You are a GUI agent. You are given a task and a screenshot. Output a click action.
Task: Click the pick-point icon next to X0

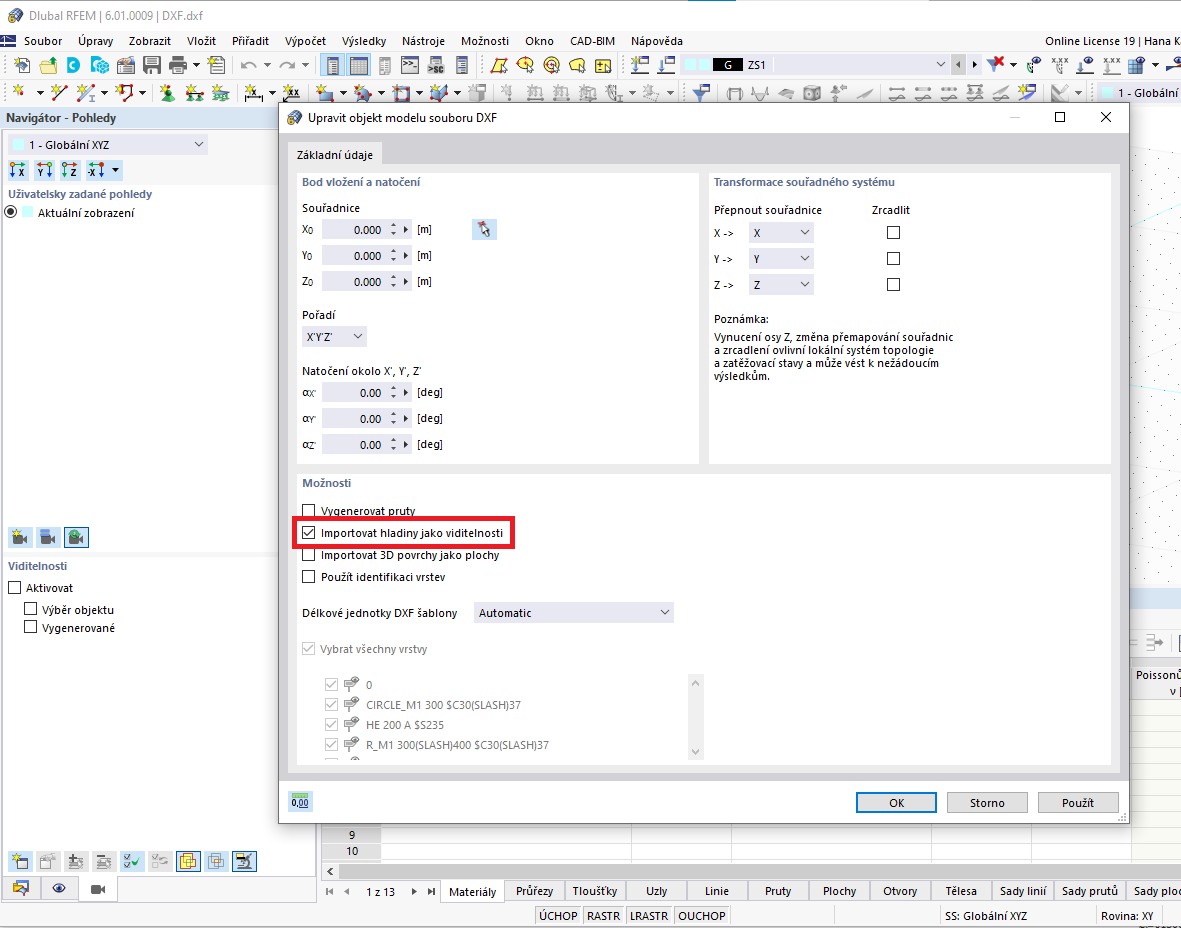[x=484, y=230]
